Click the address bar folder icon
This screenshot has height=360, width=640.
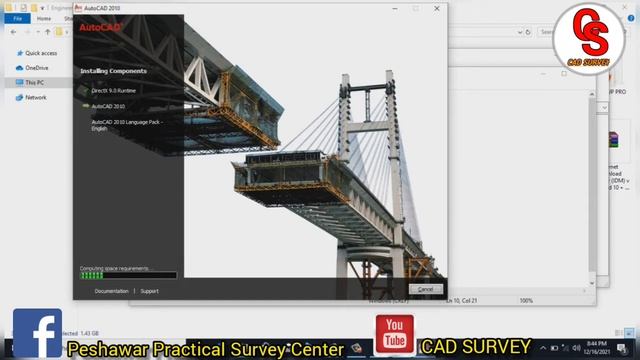(59, 32)
